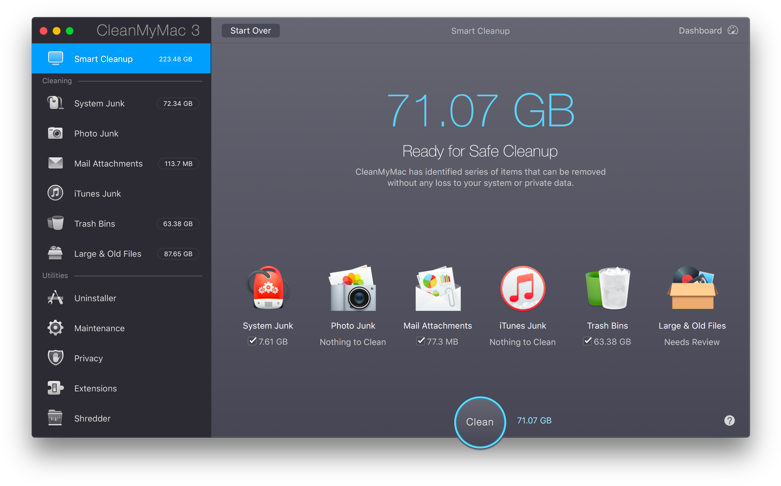Click the Trash Bins icon in sidebar
This screenshot has width=781, height=486.
(x=55, y=223)
